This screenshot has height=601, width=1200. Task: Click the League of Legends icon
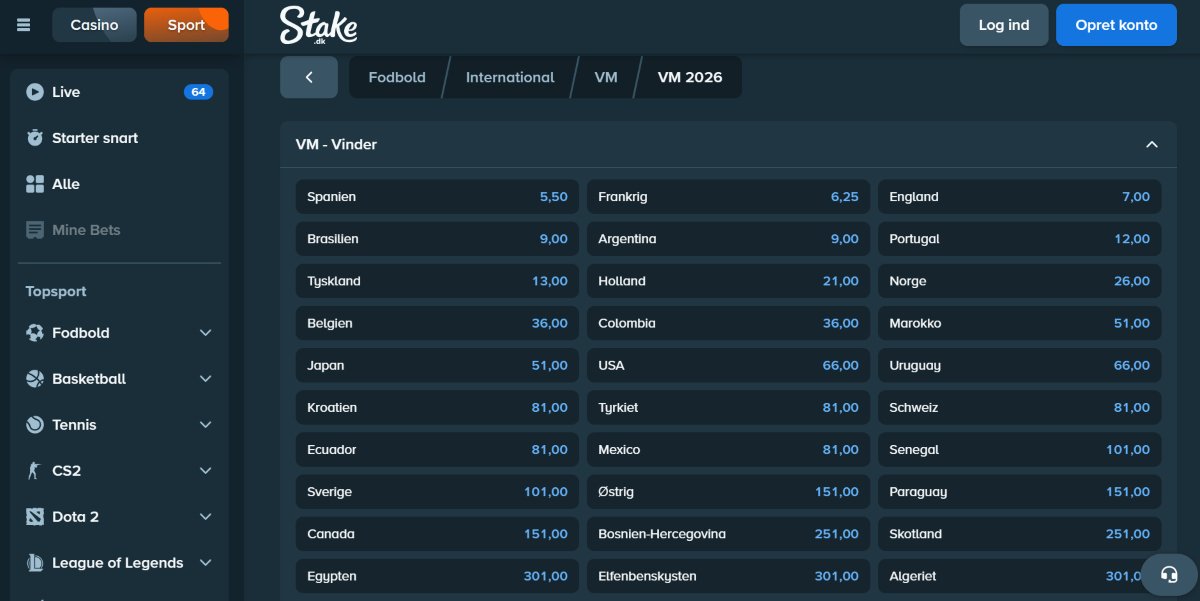coord(35,563)
